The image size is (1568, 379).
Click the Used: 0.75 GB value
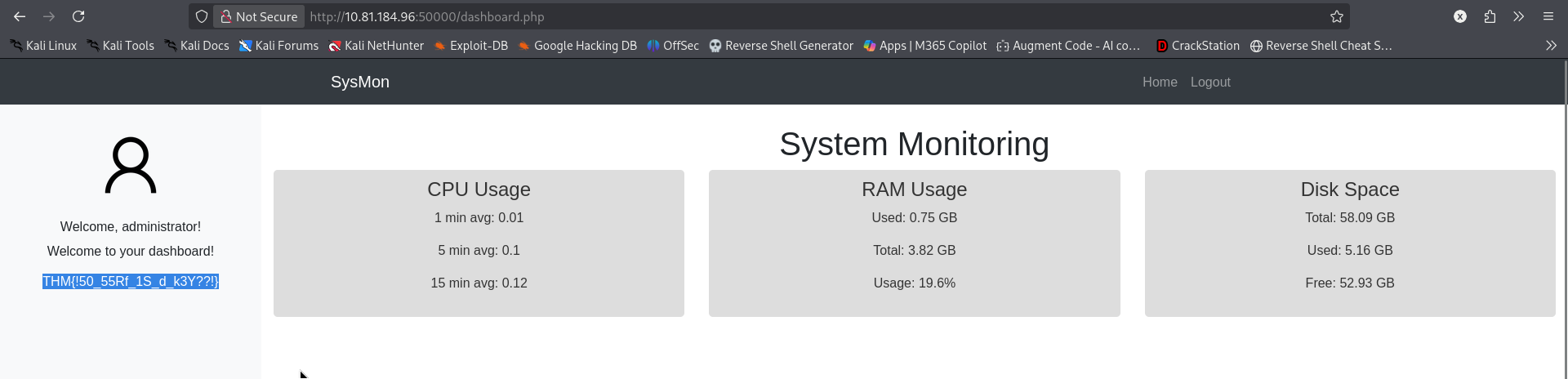(914, 217)
